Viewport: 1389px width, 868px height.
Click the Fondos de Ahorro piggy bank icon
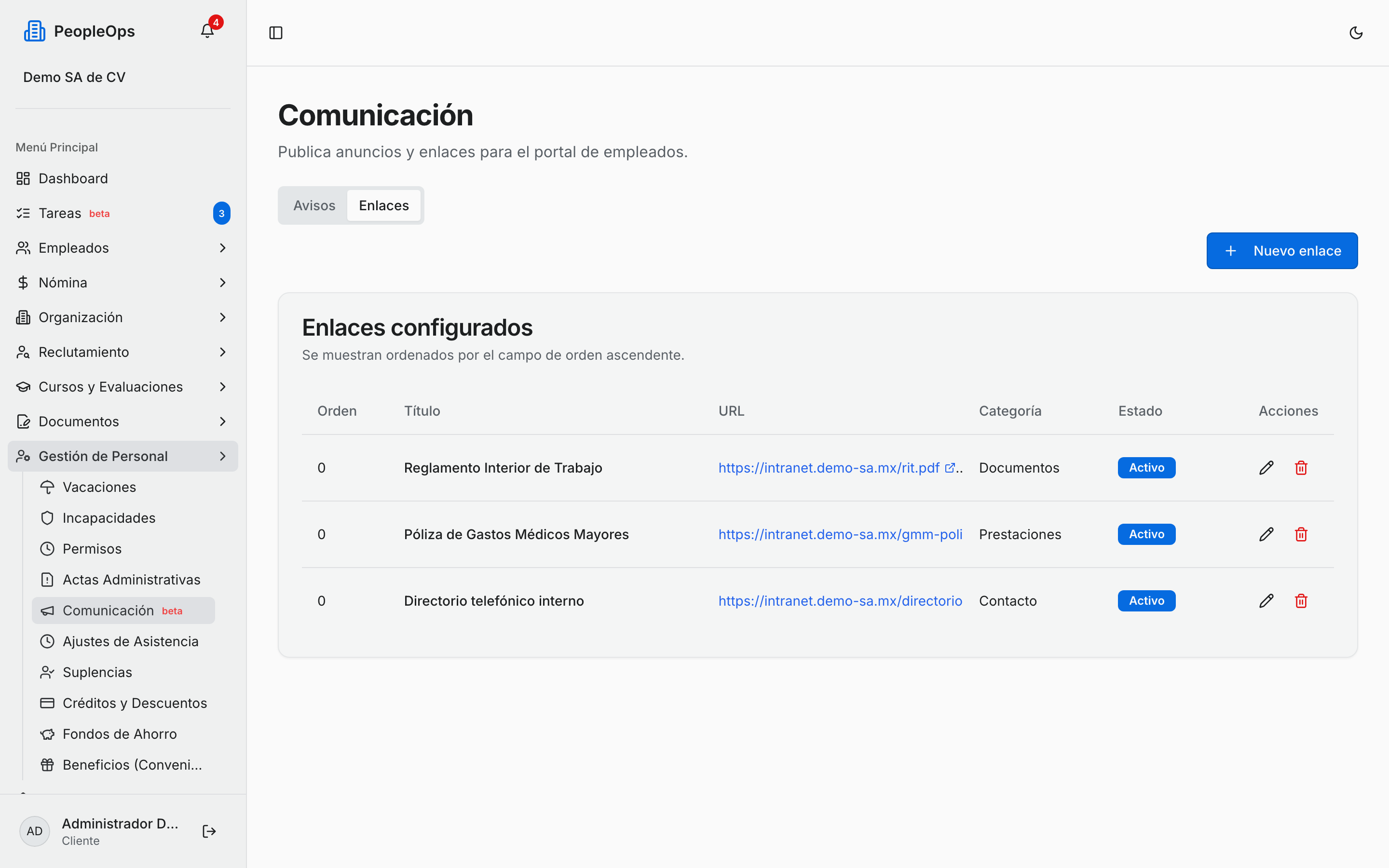click(x=47, y=734)
